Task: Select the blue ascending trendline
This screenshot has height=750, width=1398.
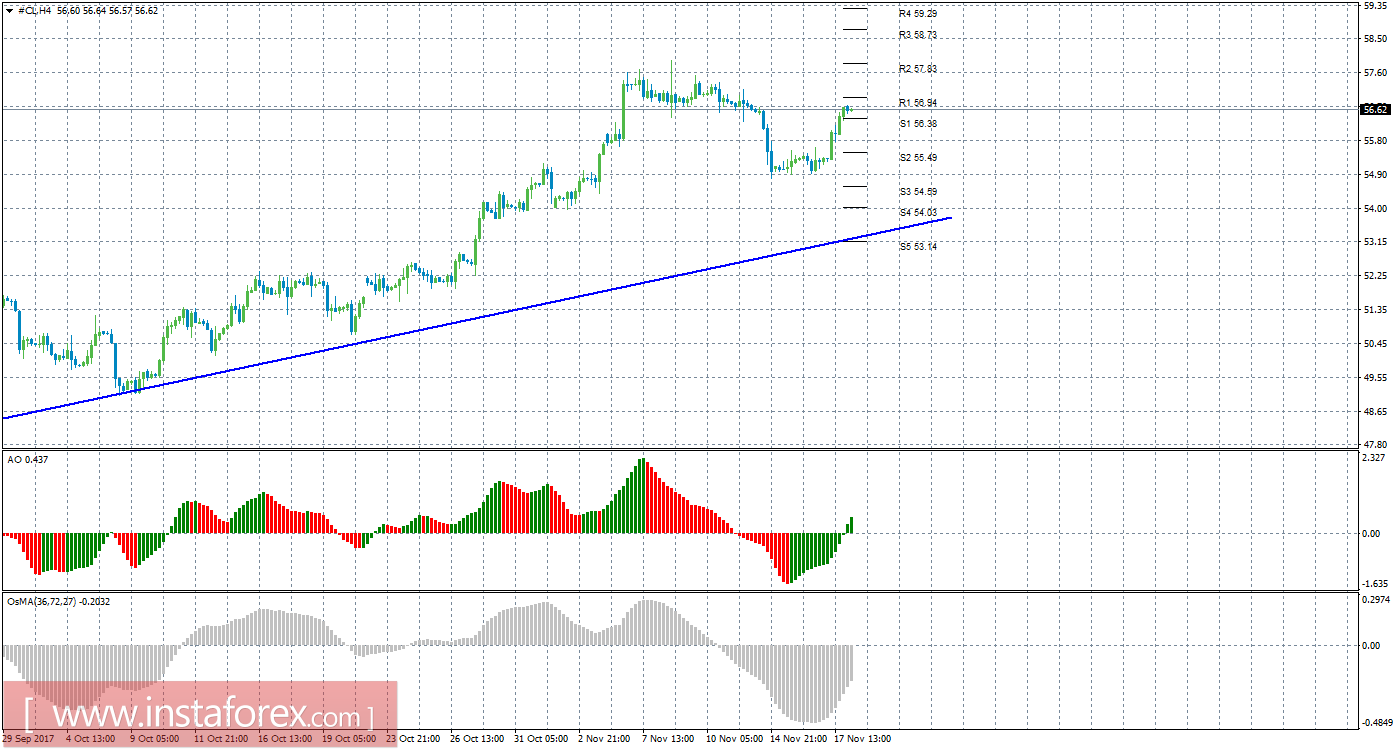Action: click(x=476, y=318)
